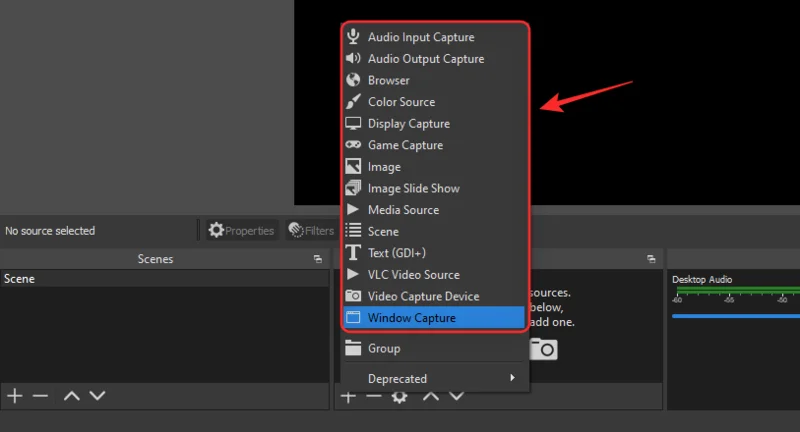Click the Game Capture gamepad icon
The image size is (800, 432).
click(352, 145)
